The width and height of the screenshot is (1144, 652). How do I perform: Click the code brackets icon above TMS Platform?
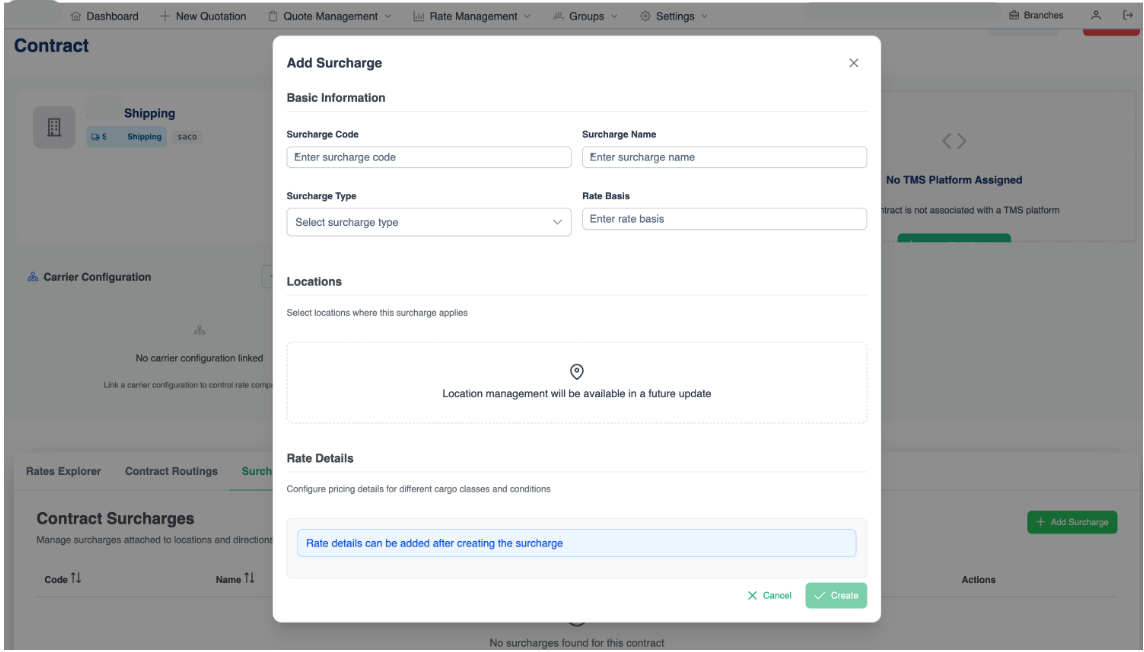tap(954, 142)
